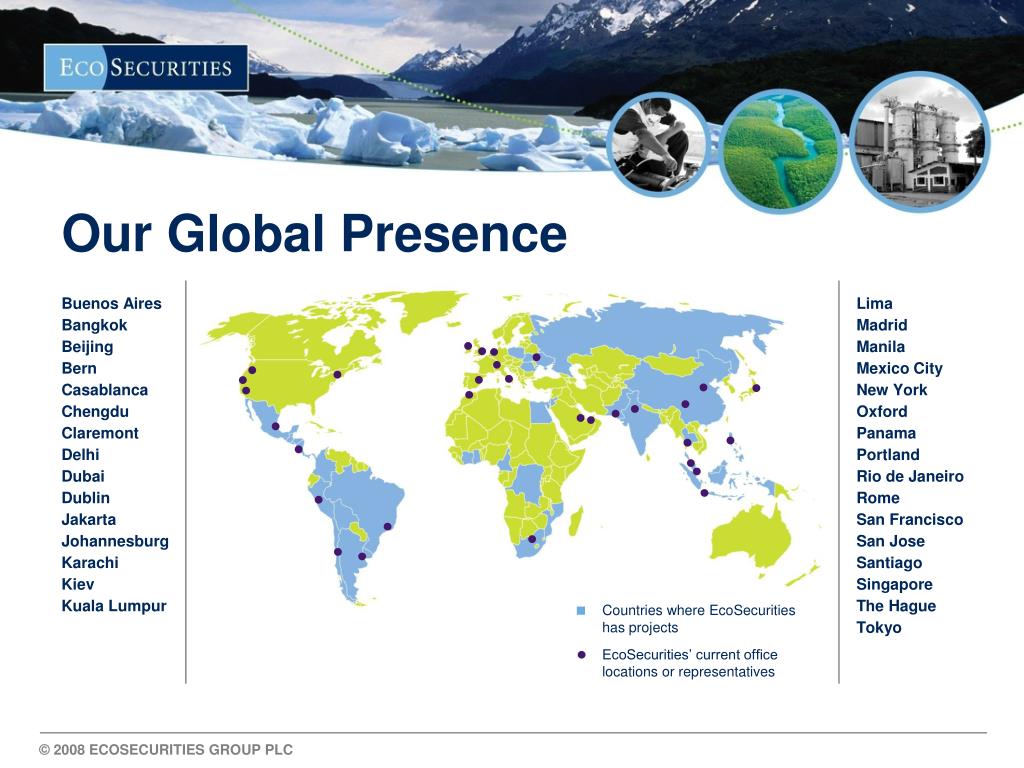
Task: Select 'Singapore' in the right city list
Action: pos(894,584)
